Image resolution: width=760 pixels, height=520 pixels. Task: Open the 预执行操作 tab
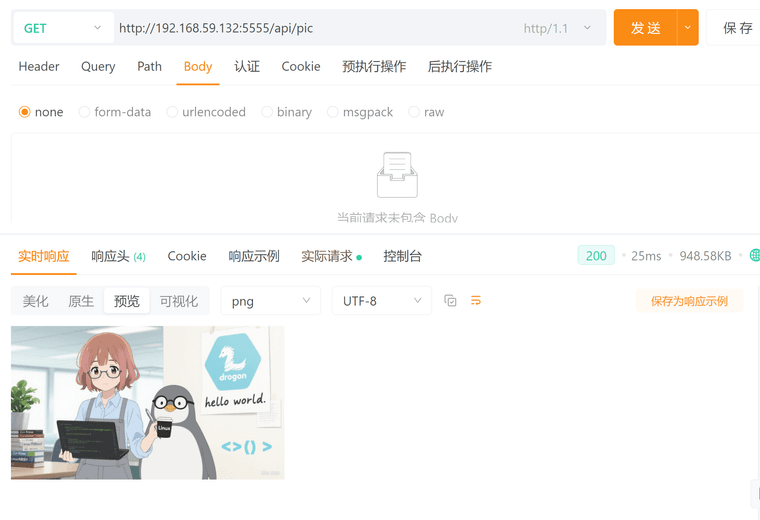click(x=374, y=66)
